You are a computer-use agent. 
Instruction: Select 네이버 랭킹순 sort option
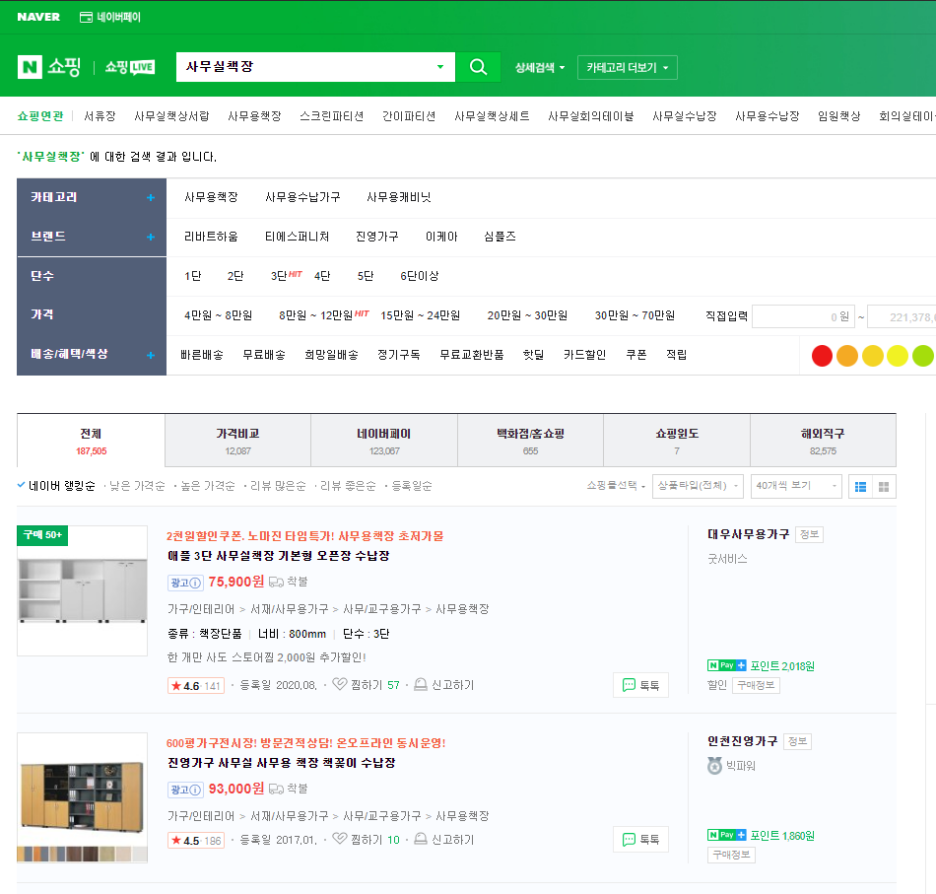click(57, 486)
